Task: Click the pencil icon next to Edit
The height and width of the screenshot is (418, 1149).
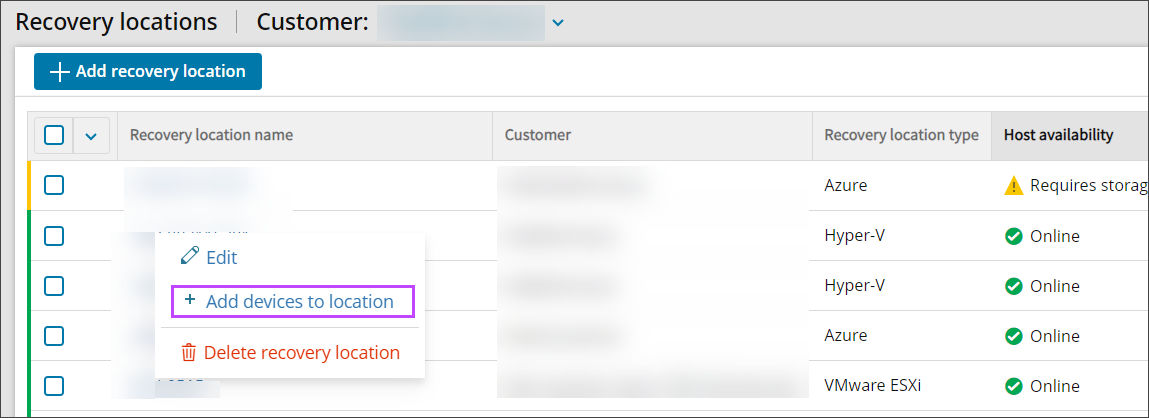Action: pyautogui.click(x=189, y=257)
